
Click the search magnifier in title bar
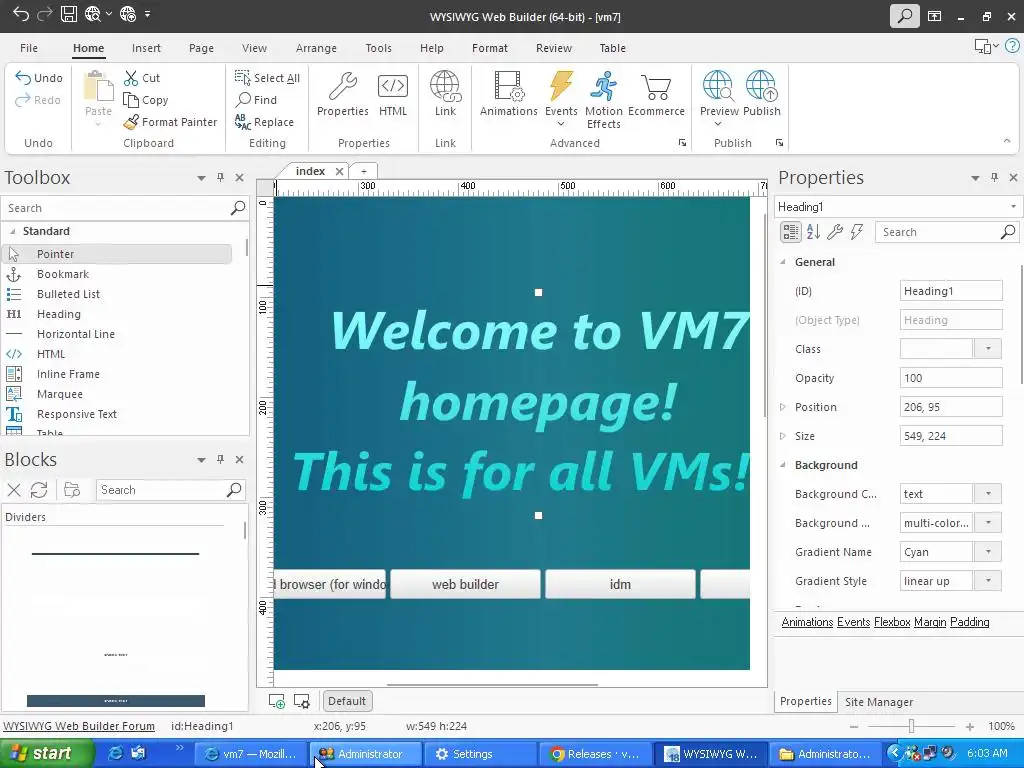point(904,16)
